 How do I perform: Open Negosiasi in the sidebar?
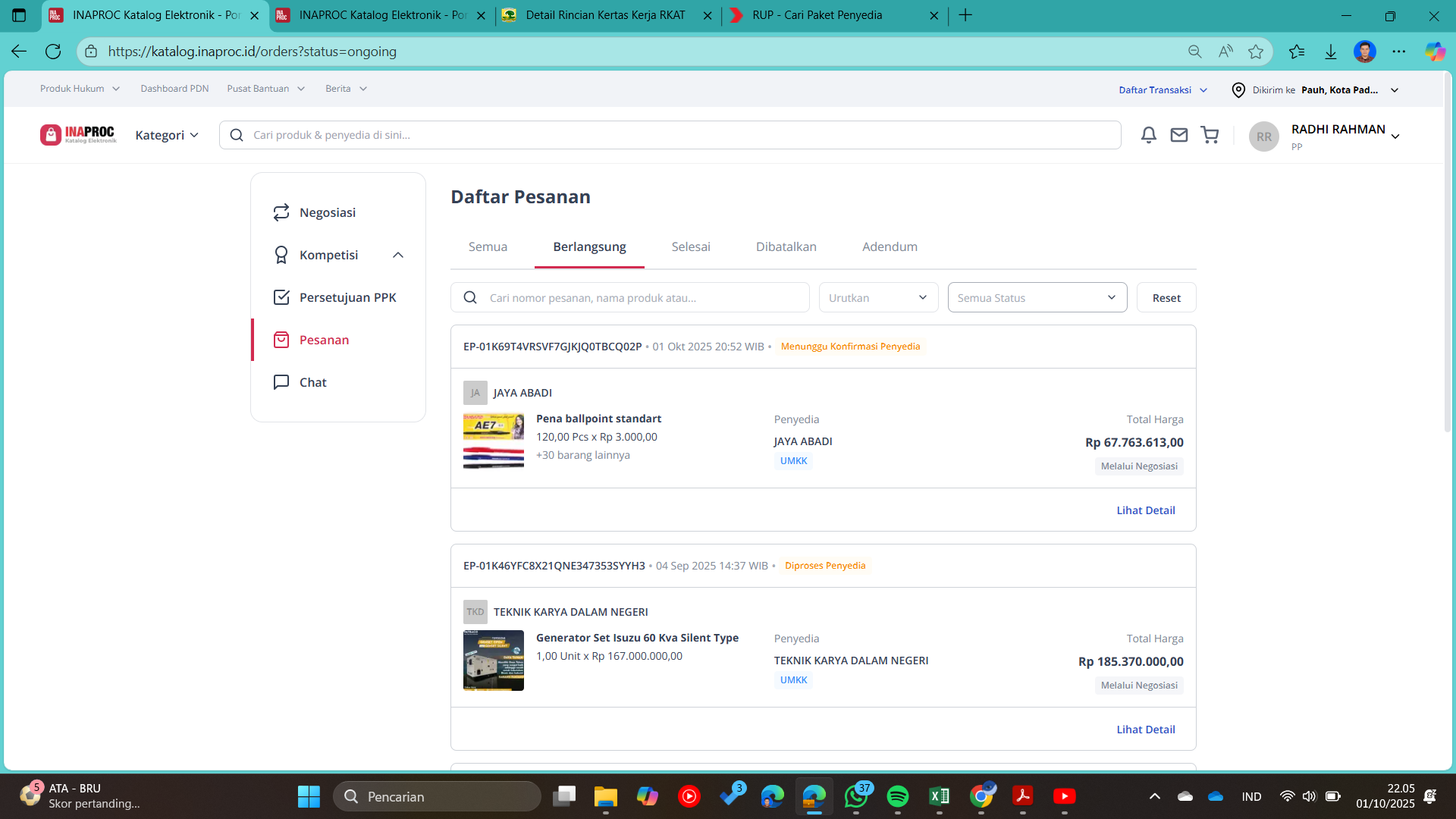click(327, 212)
